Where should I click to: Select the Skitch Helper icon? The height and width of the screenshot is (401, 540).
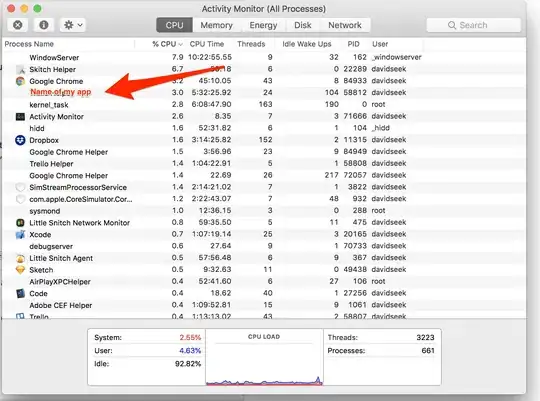[20, 70]
